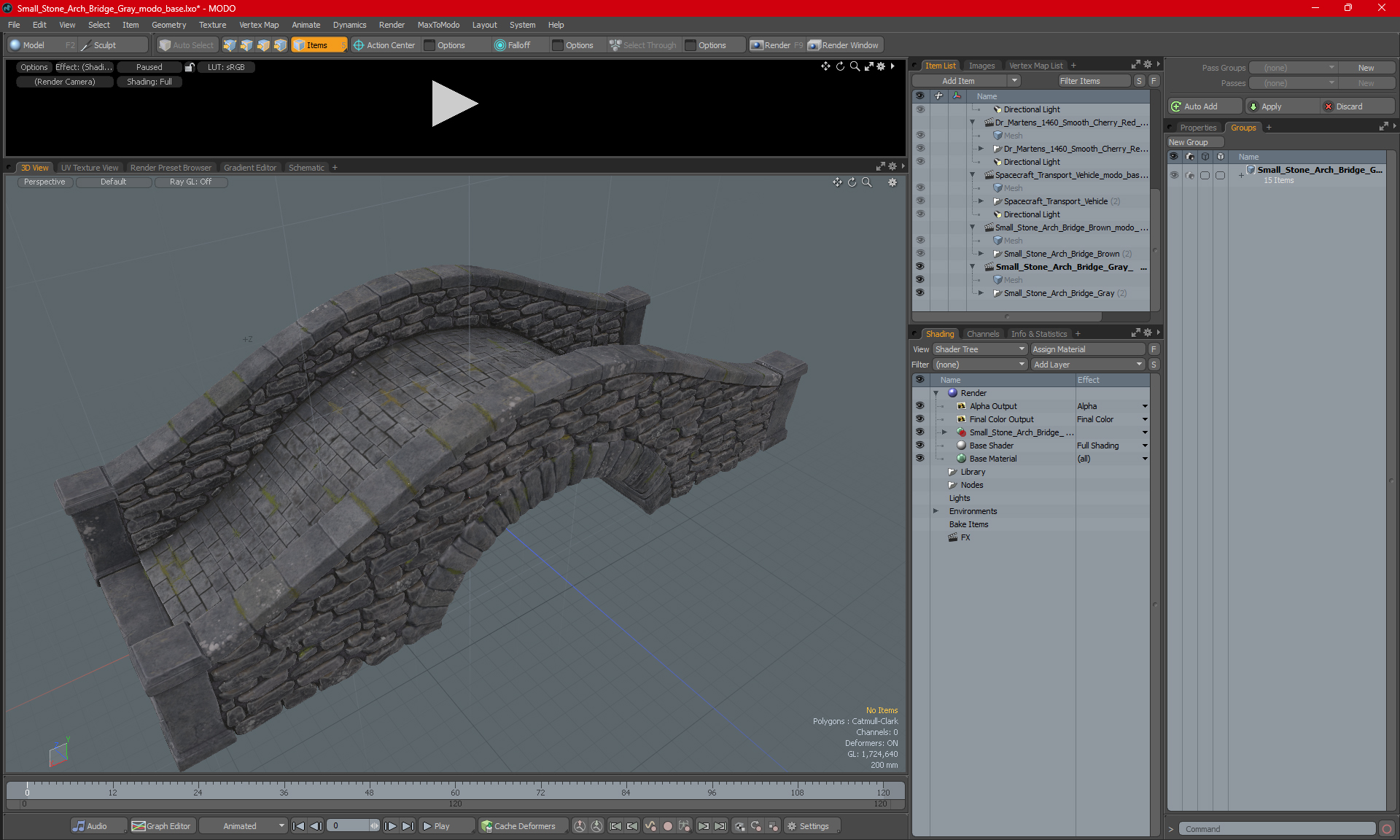Expand the Environments node
The height and width of the screenshot is (840, 1400).
(936, 511)
